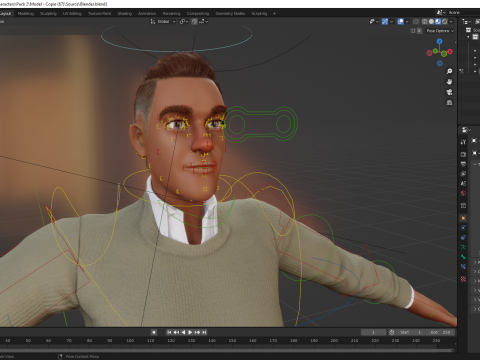Image resolution: width=480 pixels, height=360 pixels.
Task: Toggle X-axis mirror pose button
Action: (x=419, y=31)
